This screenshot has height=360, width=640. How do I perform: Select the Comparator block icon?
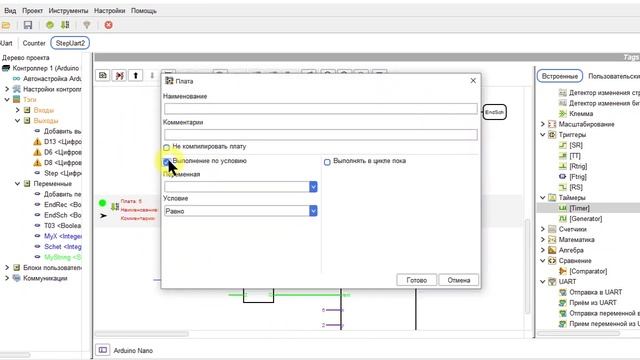[x=562, y=271]
